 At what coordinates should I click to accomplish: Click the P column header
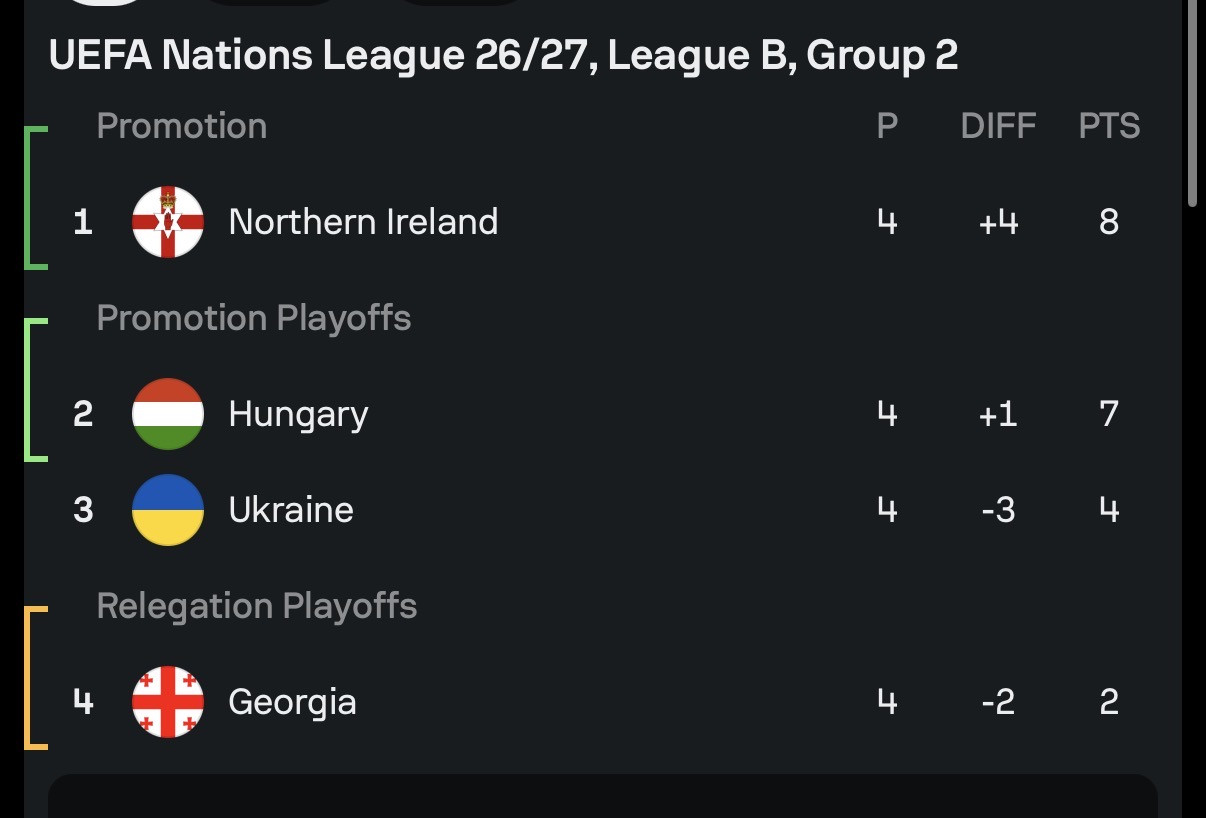tap(887, 126)
